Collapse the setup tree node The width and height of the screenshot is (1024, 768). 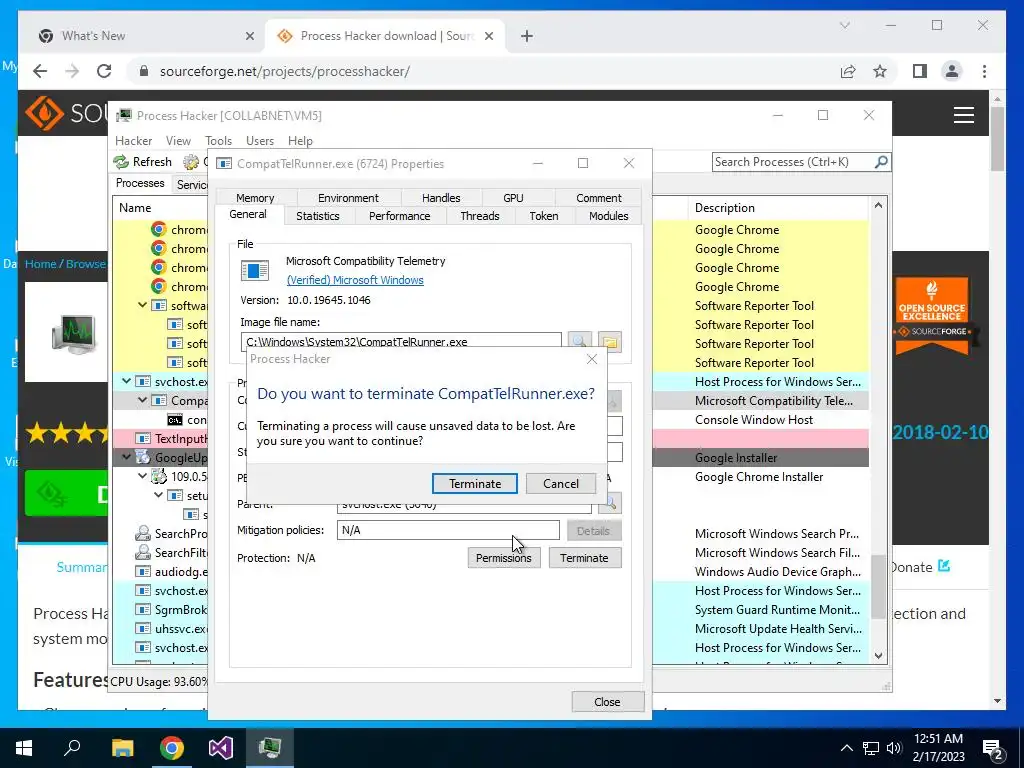[159, 495]
